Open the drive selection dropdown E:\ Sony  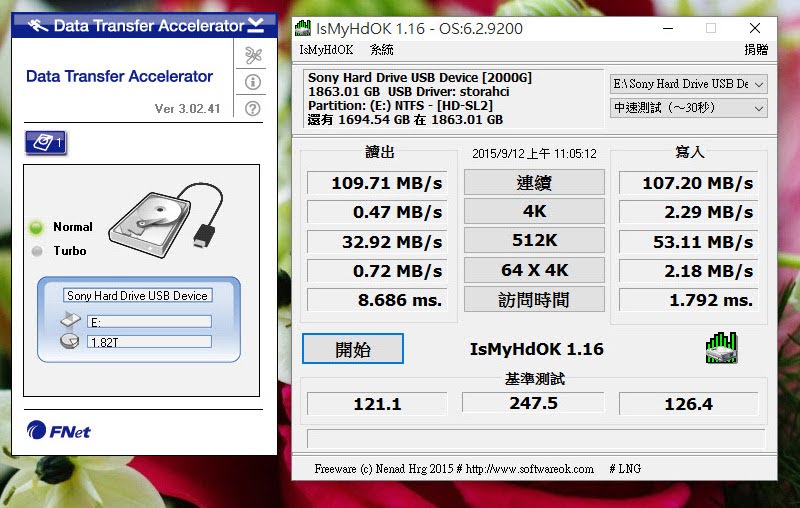point(689,84)
